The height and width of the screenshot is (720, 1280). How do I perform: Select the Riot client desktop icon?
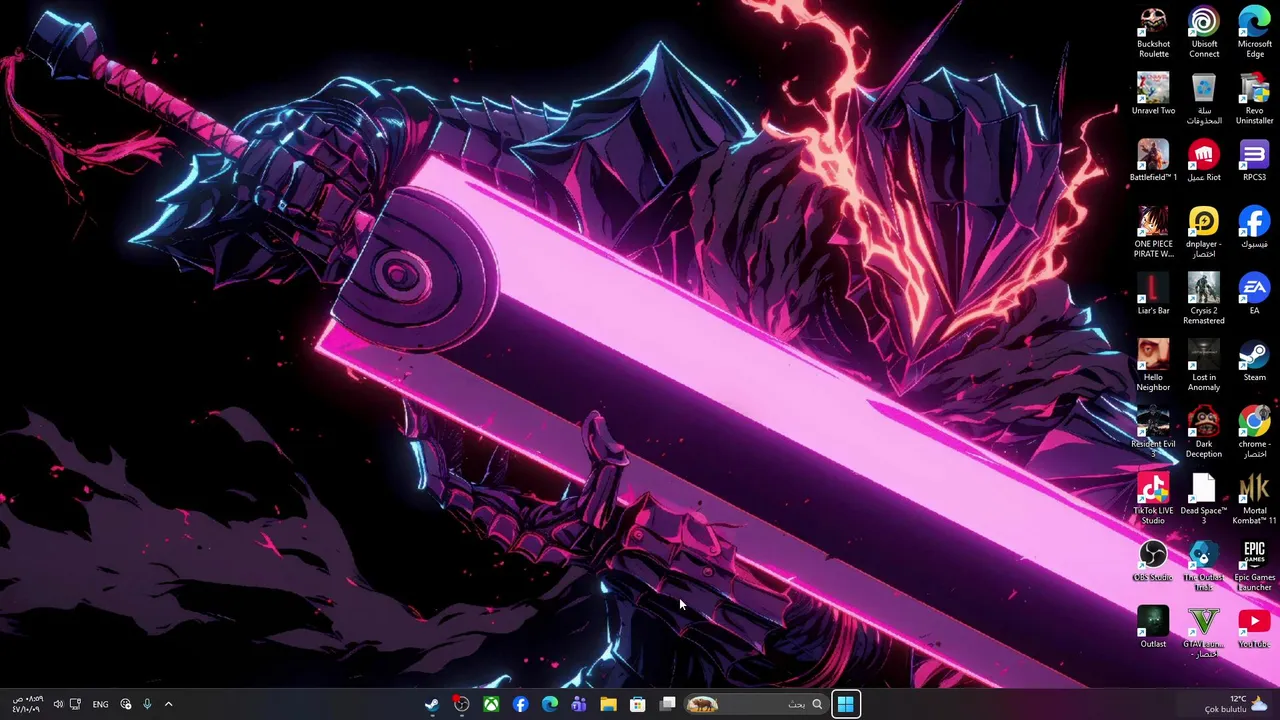pyautogui.click(x=1204, y=162)
